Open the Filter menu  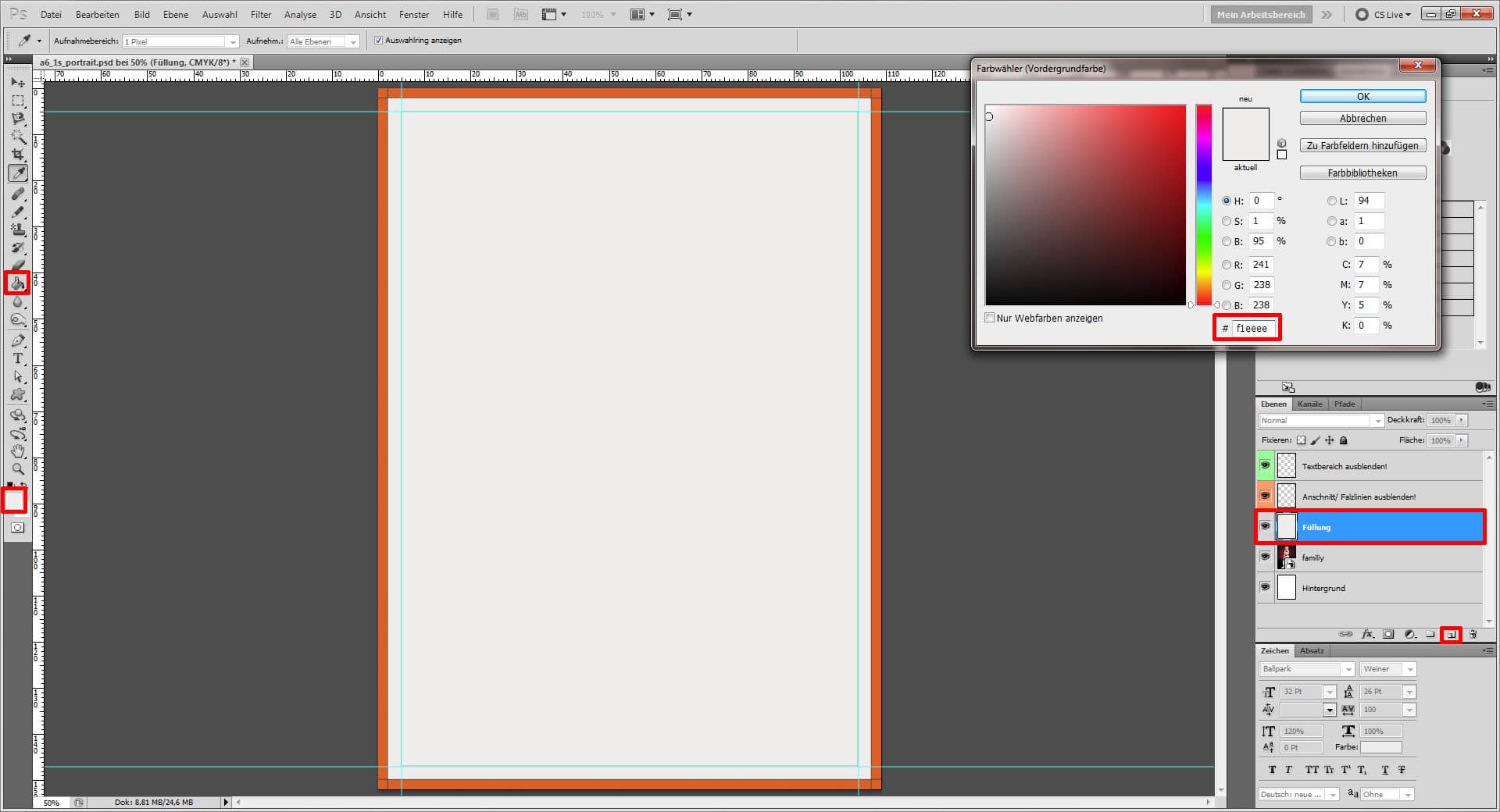260,14
